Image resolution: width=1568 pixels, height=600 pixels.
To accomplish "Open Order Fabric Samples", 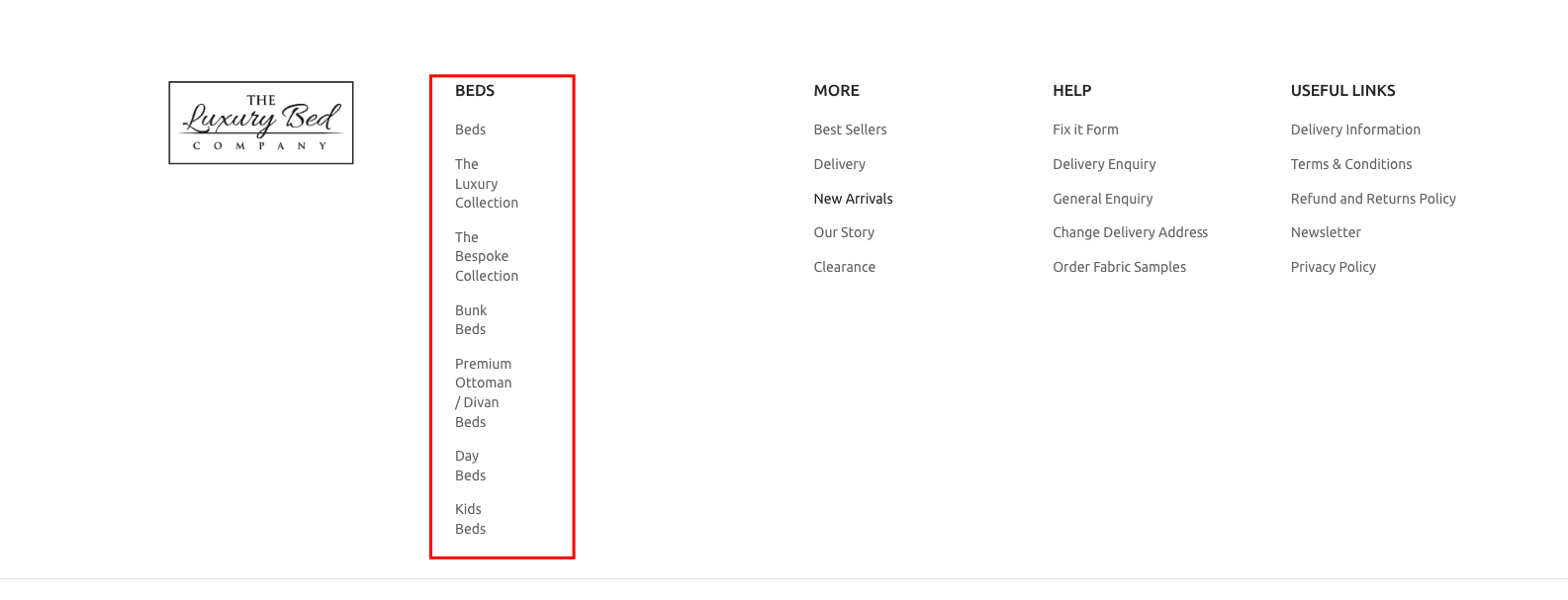I will pyautogui.click(x=1119, y=267).
